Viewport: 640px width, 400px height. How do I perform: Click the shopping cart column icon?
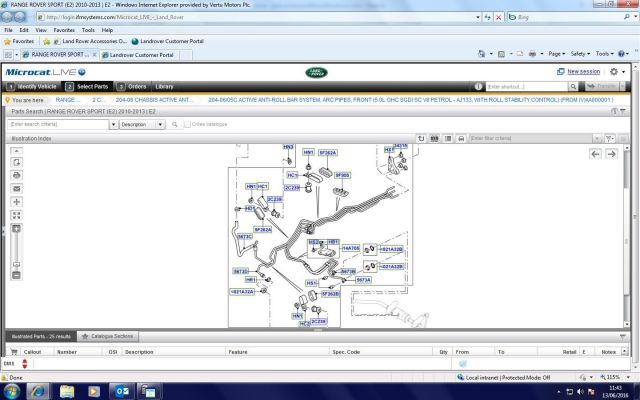14,352
